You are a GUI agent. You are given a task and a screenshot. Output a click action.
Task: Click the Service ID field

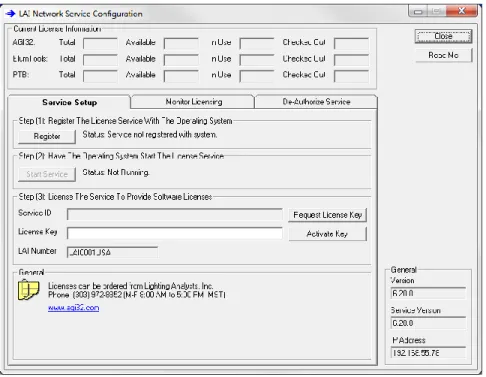pyautogui.click(x=175, y=214)
